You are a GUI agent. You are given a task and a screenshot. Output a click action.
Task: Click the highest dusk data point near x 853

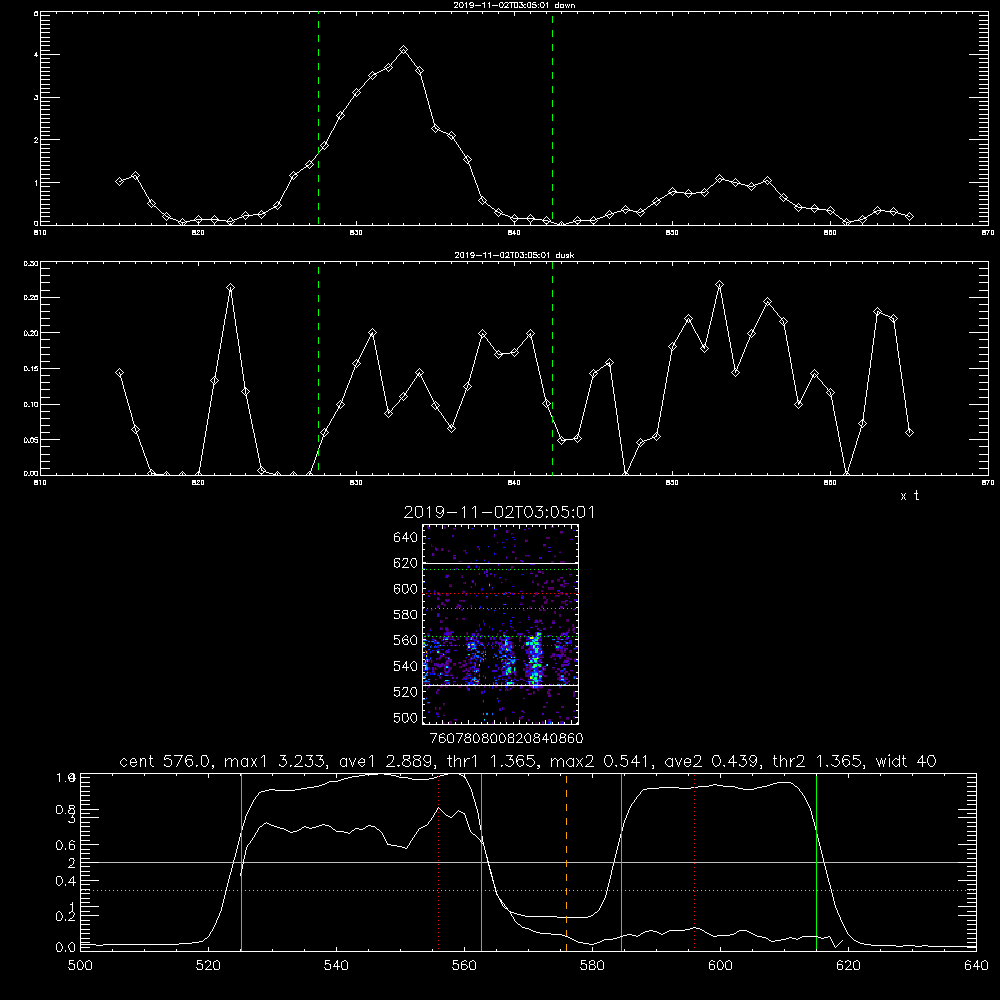click(x=719, y=284)
